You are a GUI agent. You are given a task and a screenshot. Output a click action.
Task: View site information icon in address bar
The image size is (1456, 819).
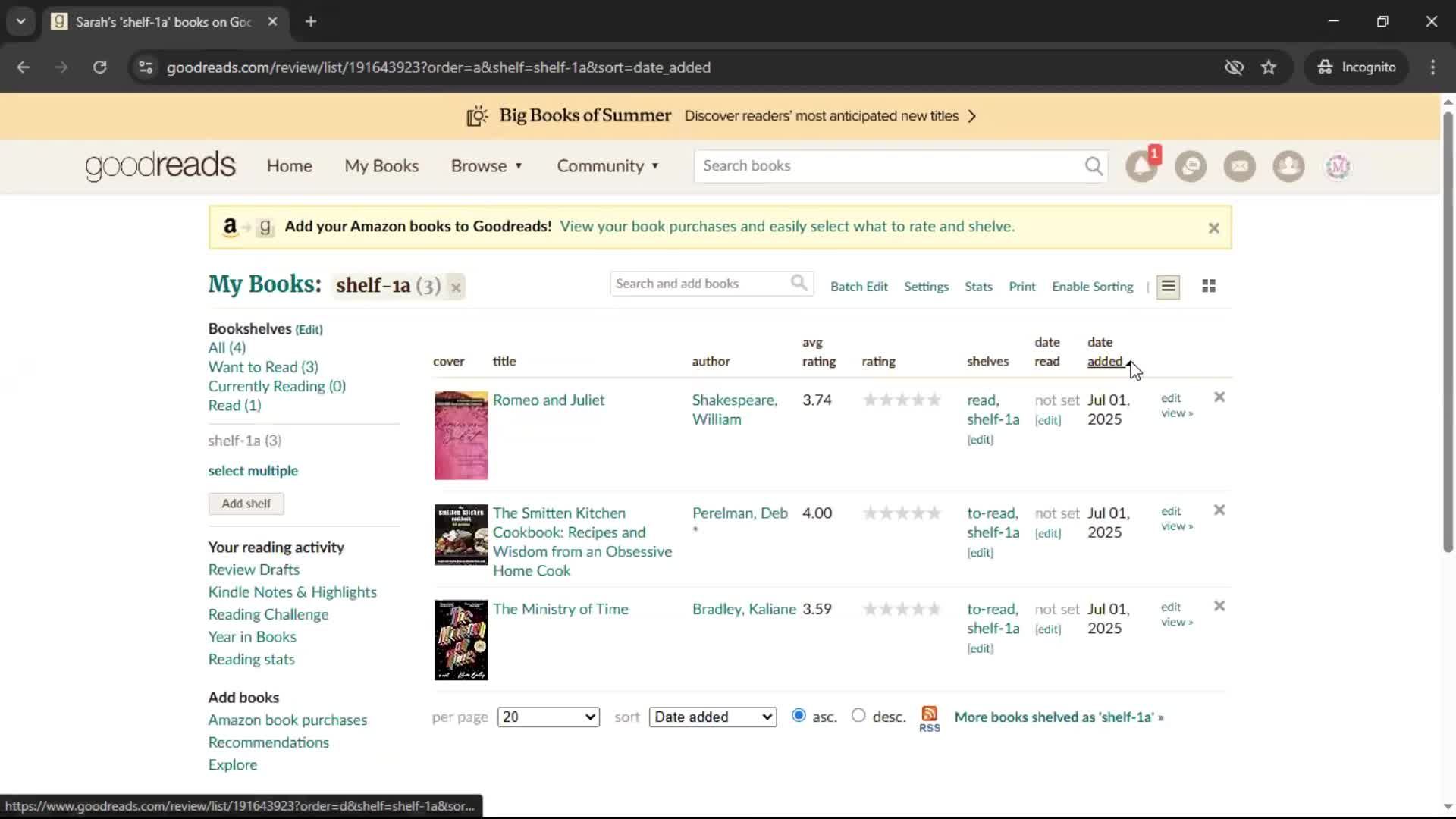(x=146, y=67)
